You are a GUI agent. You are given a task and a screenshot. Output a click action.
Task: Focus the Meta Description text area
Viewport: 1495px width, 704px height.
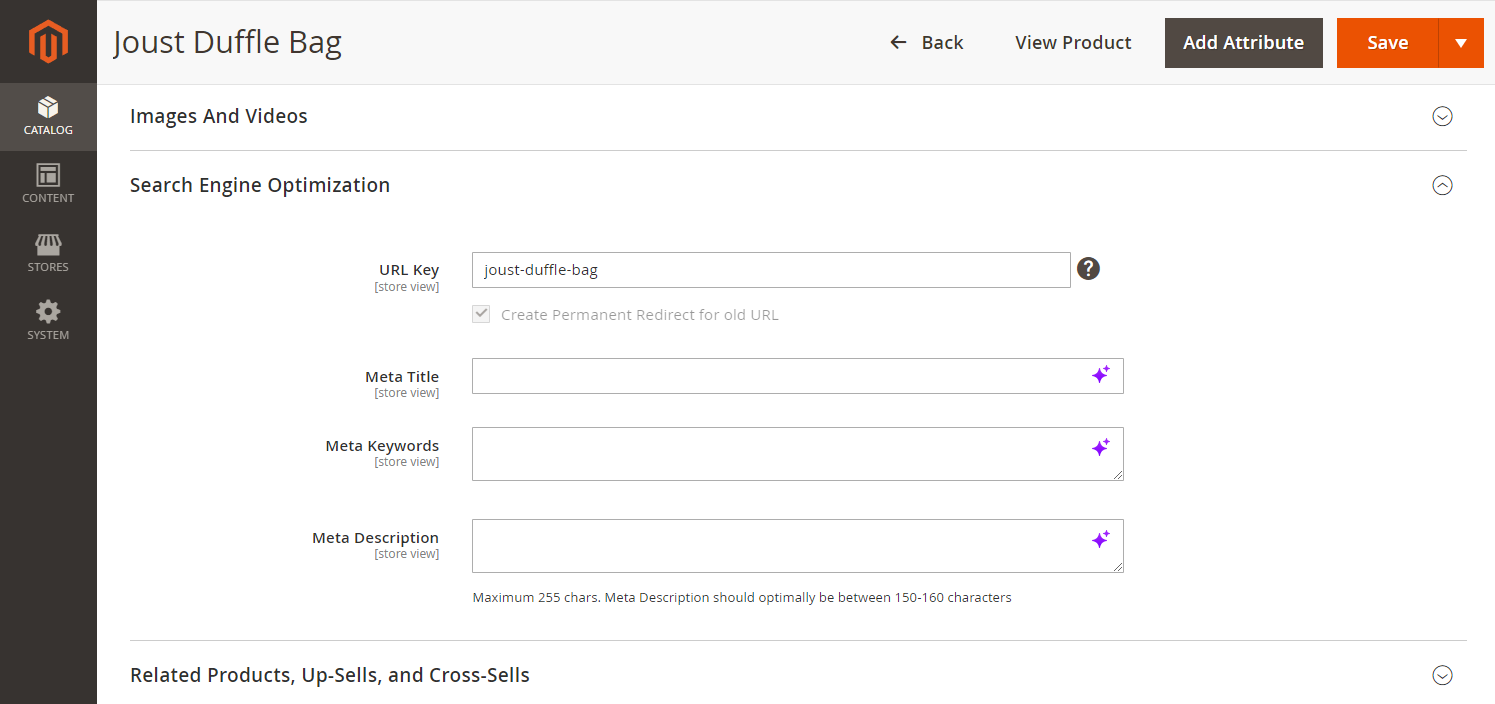click(797, 546)
